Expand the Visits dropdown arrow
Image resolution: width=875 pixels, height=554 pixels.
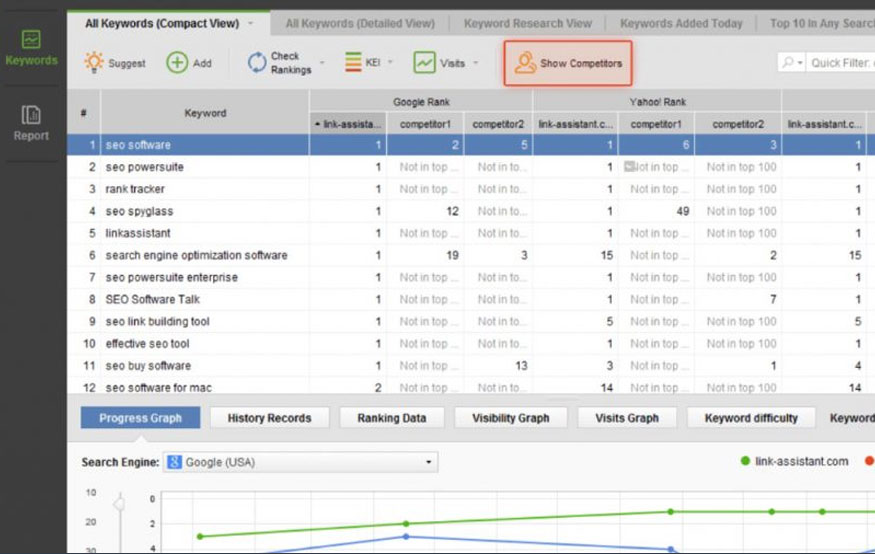pyautogui.click(x=475, y=62)
